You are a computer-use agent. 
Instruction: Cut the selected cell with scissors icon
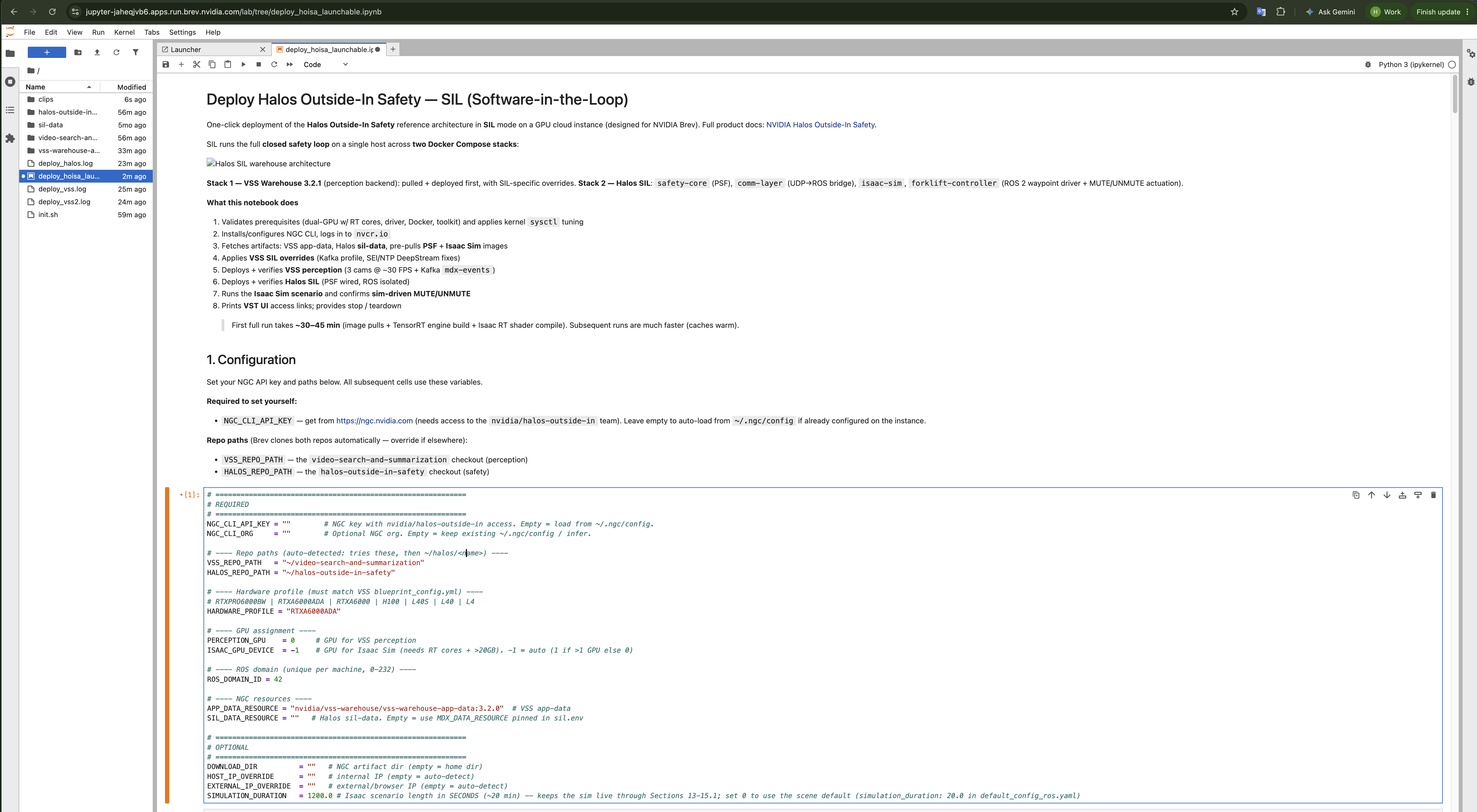[x=197, y=65]
